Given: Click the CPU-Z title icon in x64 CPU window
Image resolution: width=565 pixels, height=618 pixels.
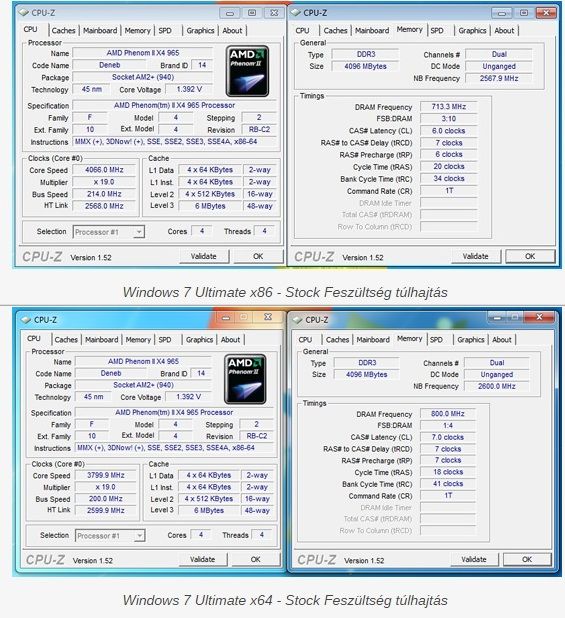Looking at the screenshot, I should (x=26, y=320).
